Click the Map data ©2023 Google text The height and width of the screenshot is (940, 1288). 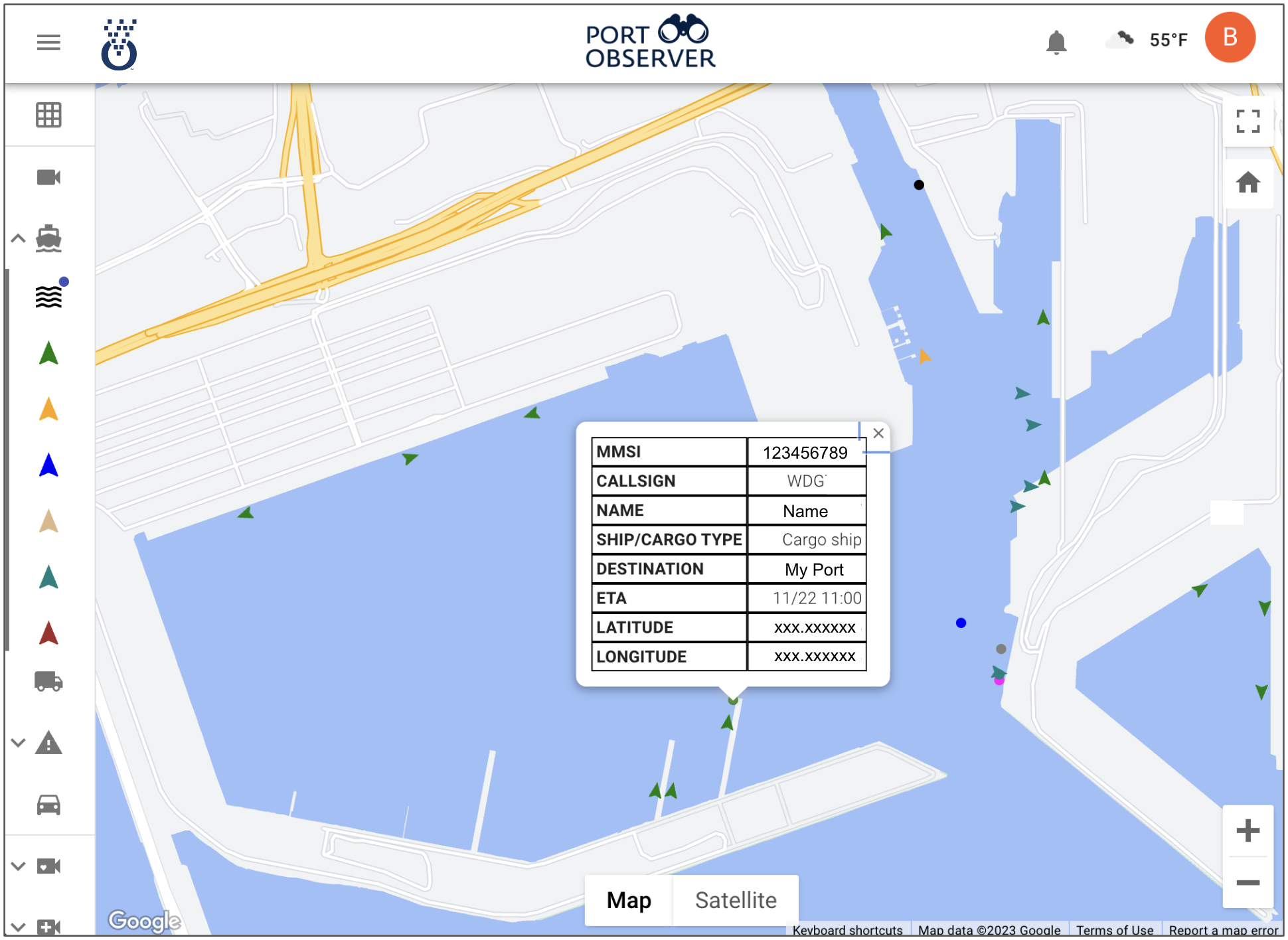point(989,930)
